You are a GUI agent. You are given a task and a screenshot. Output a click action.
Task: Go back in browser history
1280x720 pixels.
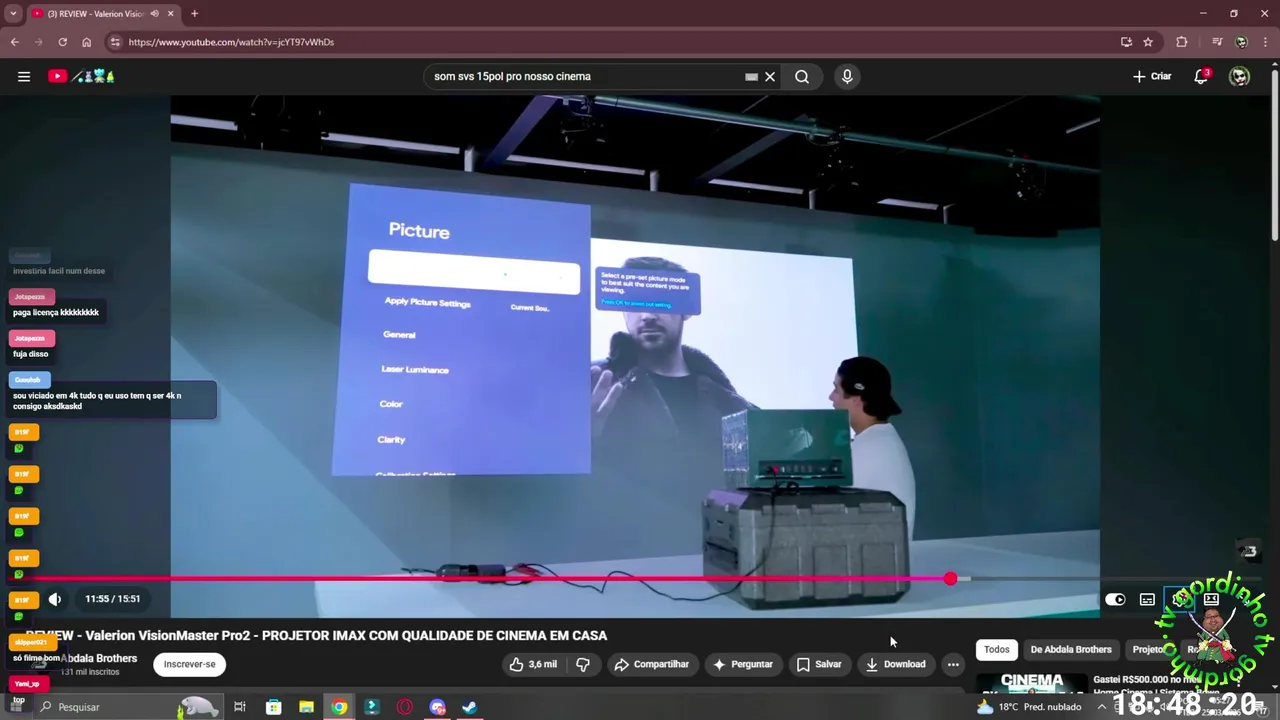click(14, 42)
